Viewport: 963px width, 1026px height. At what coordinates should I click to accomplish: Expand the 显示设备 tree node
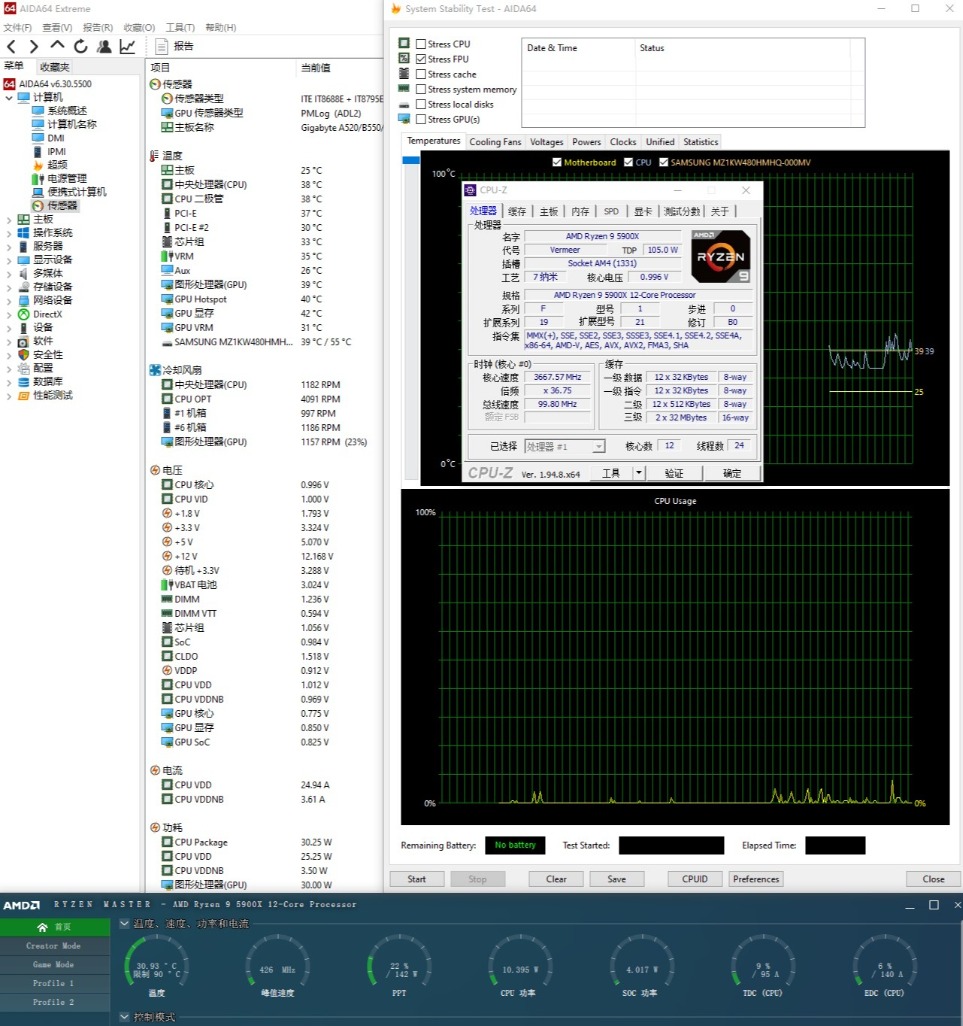[9, 260]
